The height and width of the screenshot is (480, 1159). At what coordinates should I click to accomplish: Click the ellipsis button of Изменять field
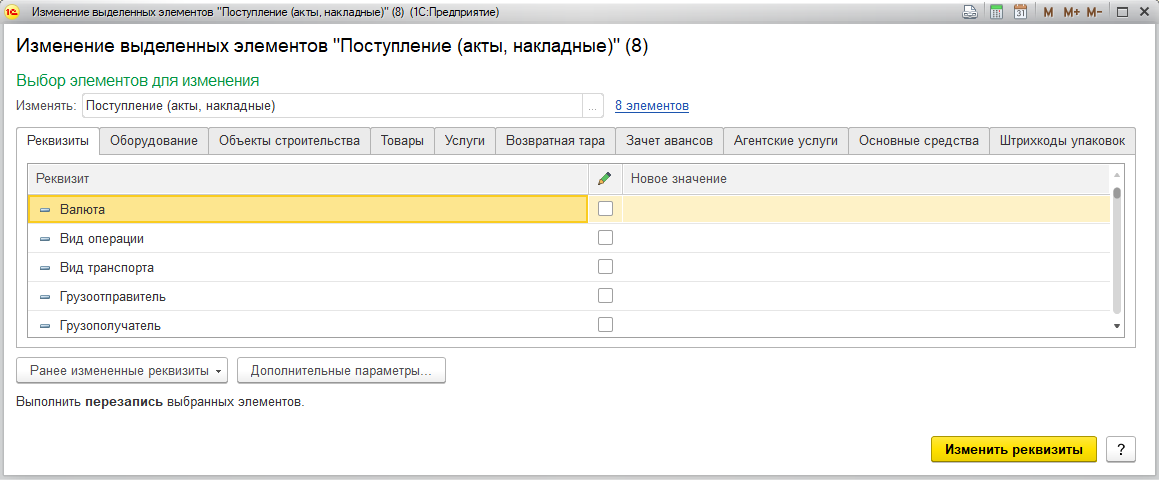pos(593,106)
